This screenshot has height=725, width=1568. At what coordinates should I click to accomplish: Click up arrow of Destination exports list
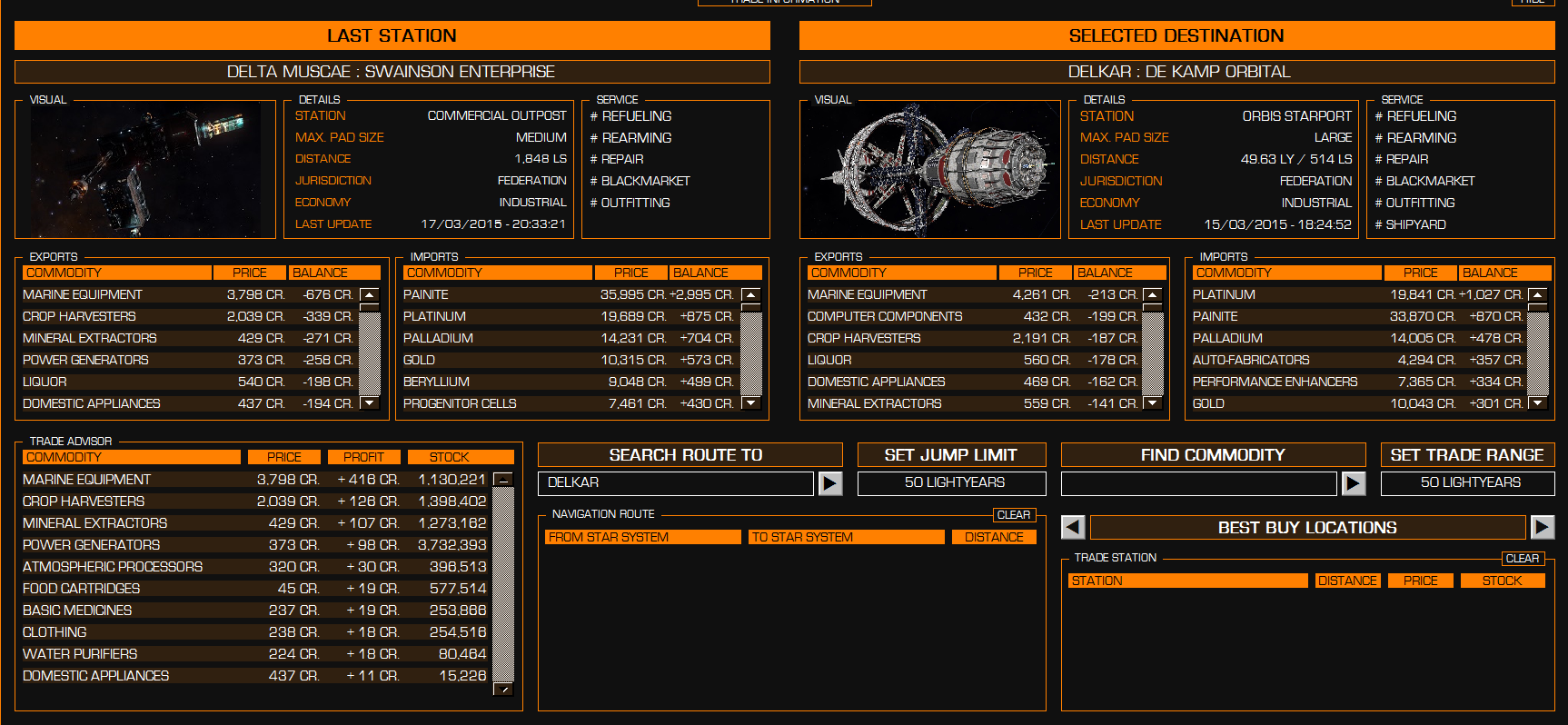point(1153,294)
